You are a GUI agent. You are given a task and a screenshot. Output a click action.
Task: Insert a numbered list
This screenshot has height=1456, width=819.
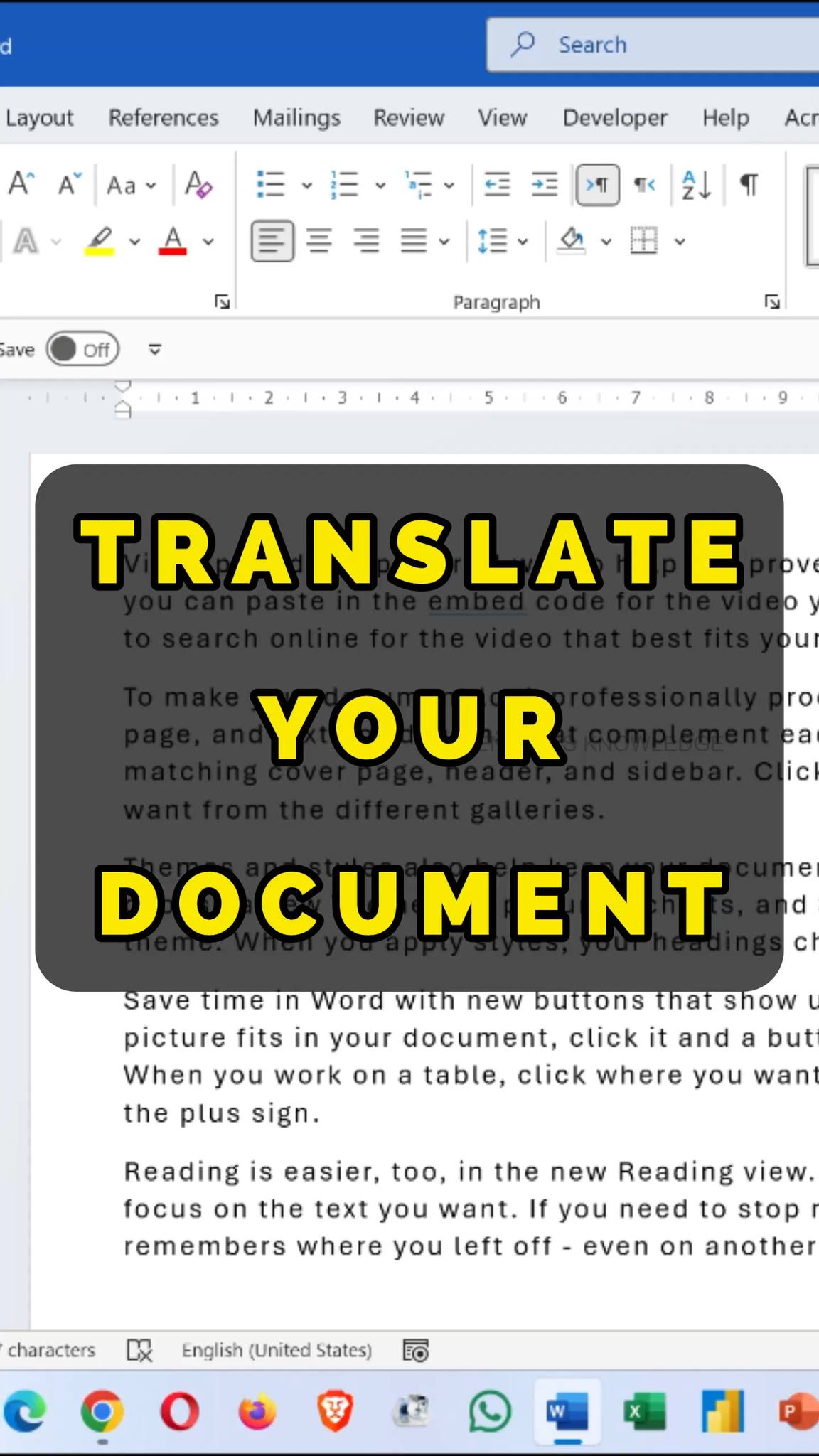click(x=344, y=185)
